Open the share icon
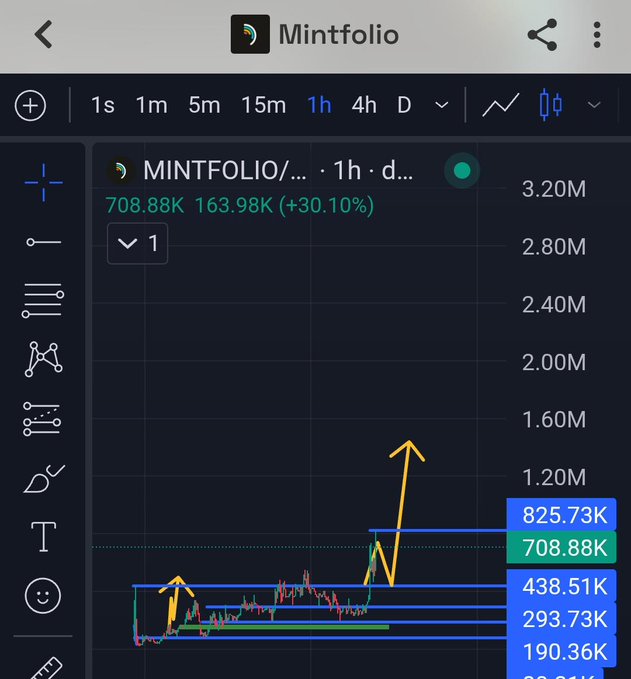 pos(542,35)
